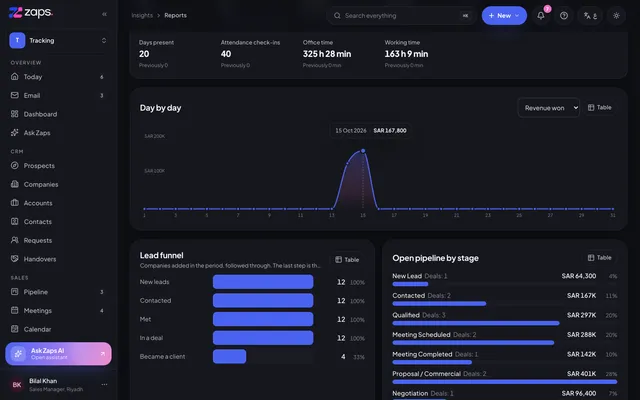640x400 pixels.
Task: Click Attendance check-ins value 40
Action: (x=226, y=54)
